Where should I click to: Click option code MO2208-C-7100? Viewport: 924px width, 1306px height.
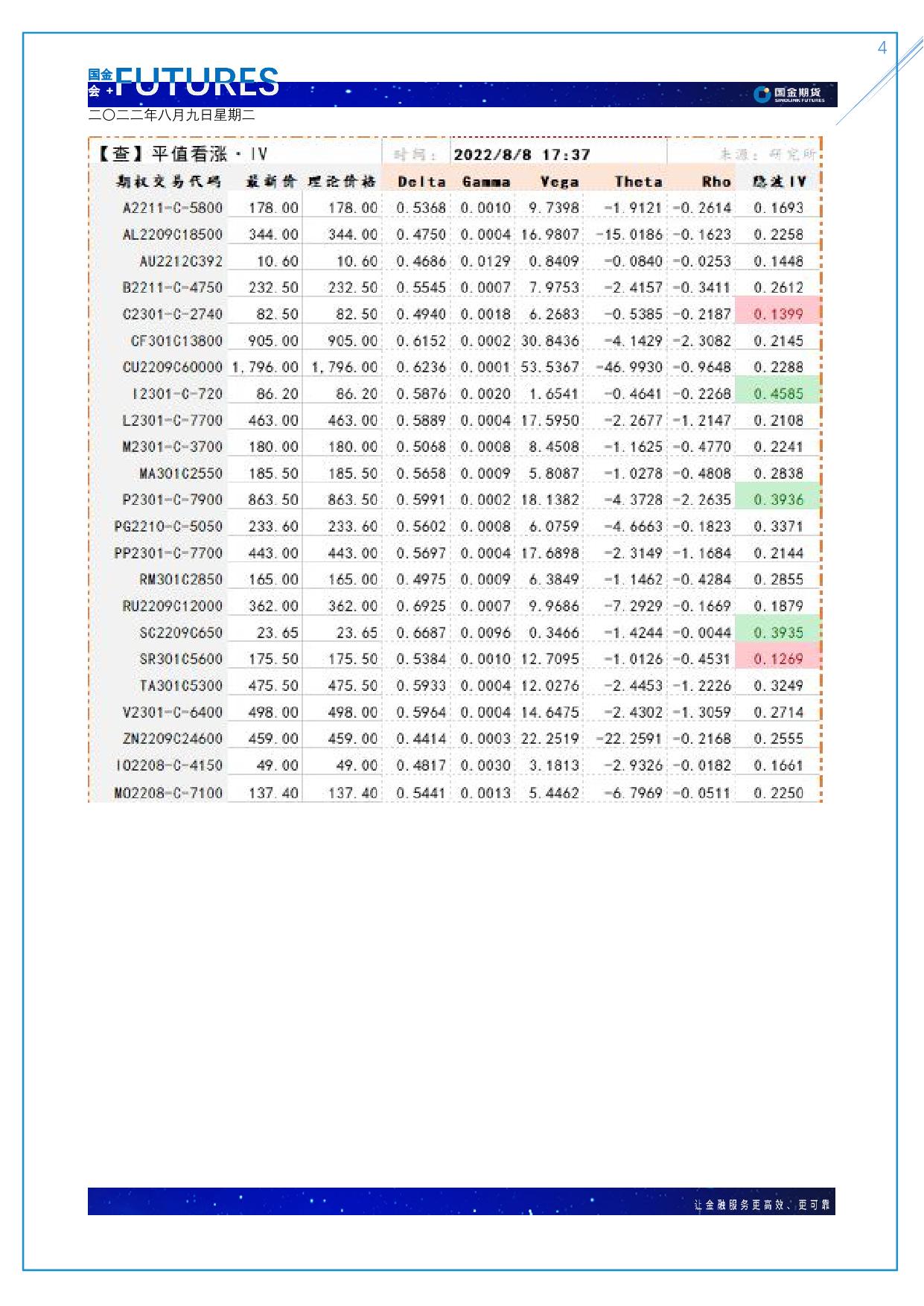168,793
